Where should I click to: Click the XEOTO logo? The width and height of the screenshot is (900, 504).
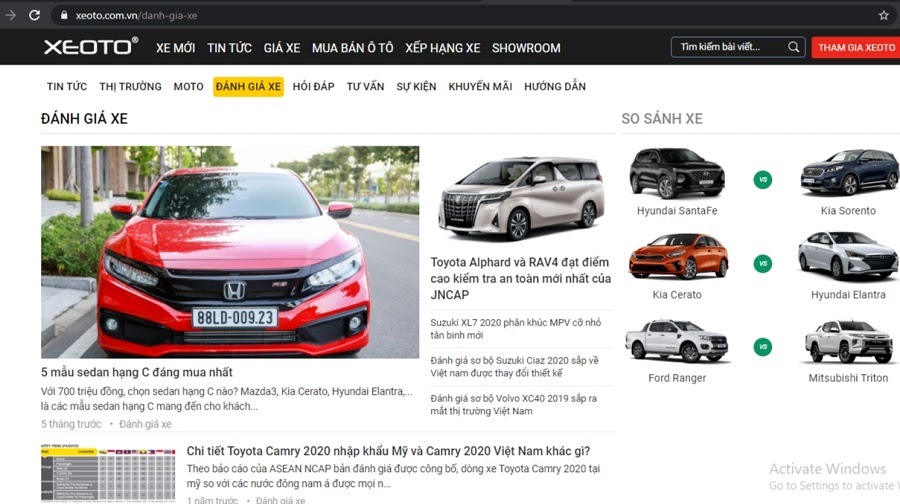coord(90,47)
